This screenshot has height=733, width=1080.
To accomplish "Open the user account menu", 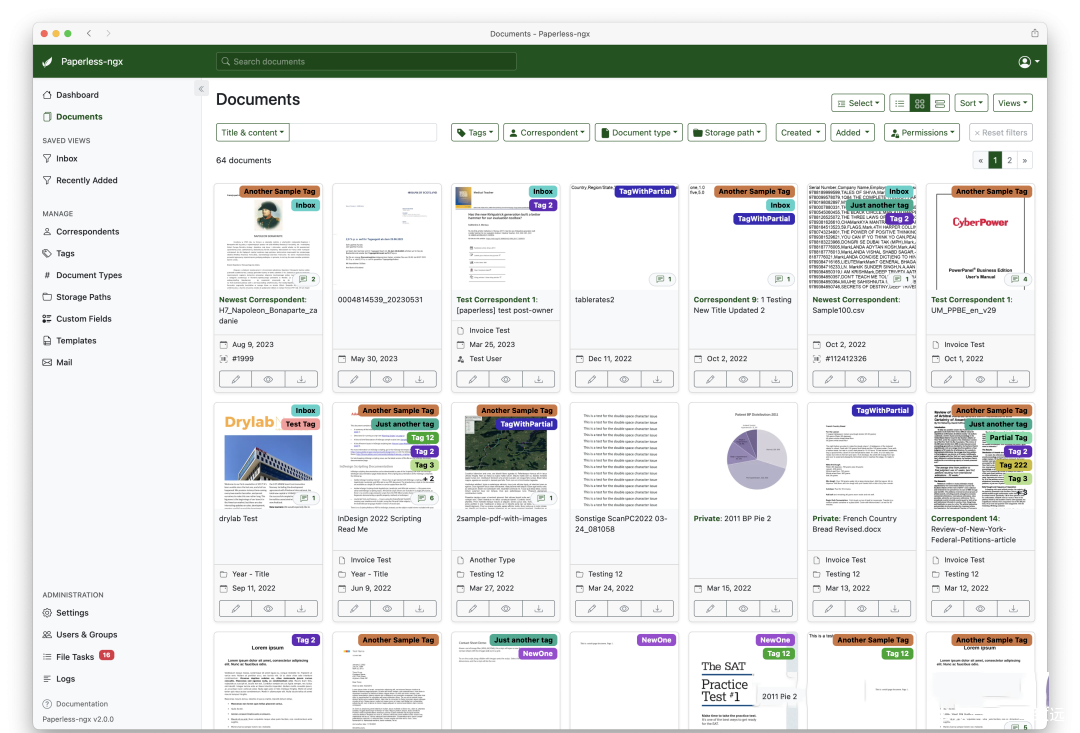I will 1028,62.
